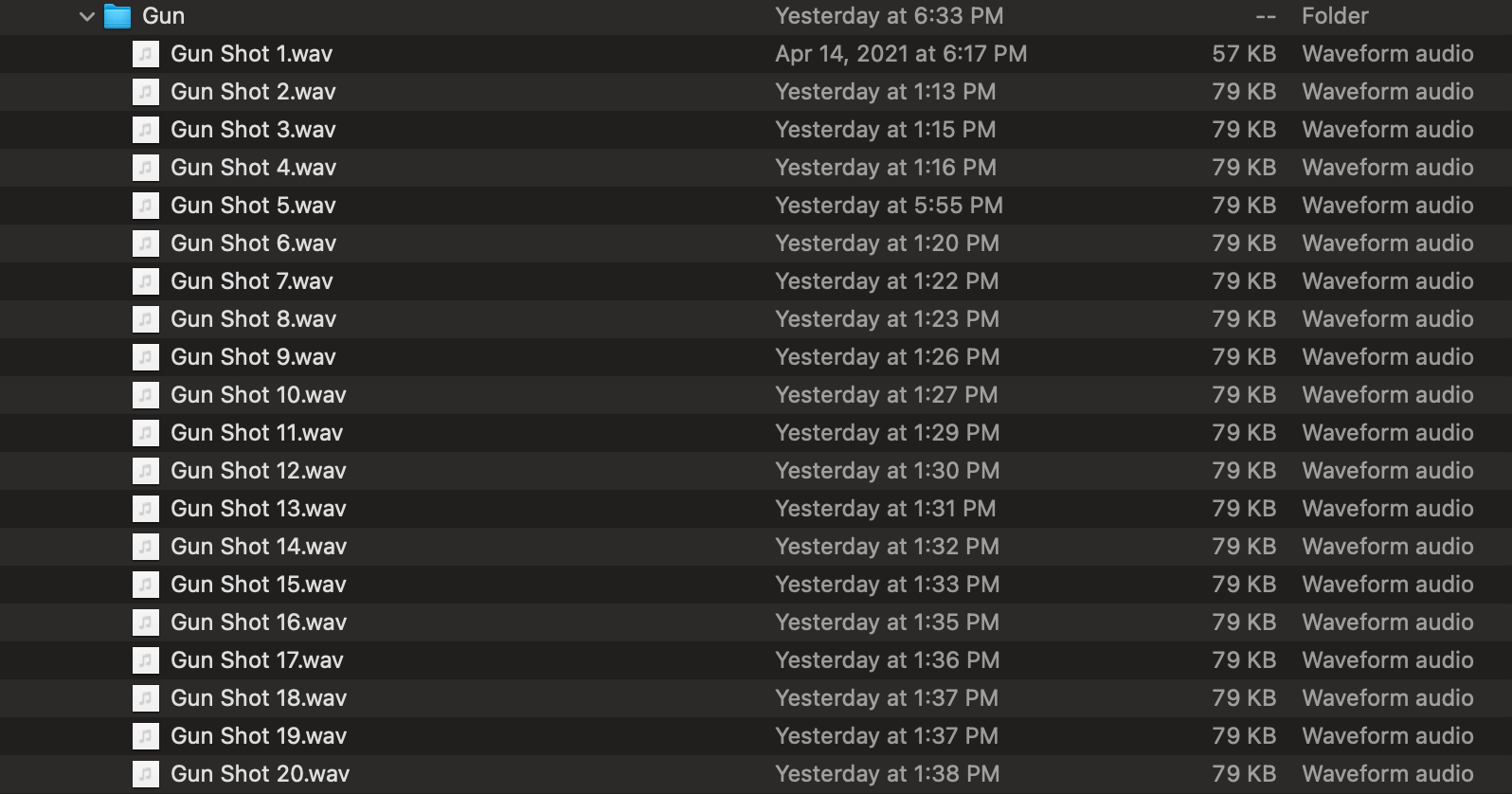This screenshot has width=1512, height=794.
Task: Click the Gun Shot 1.wav file icon
Action: click(x=145, y=54)
